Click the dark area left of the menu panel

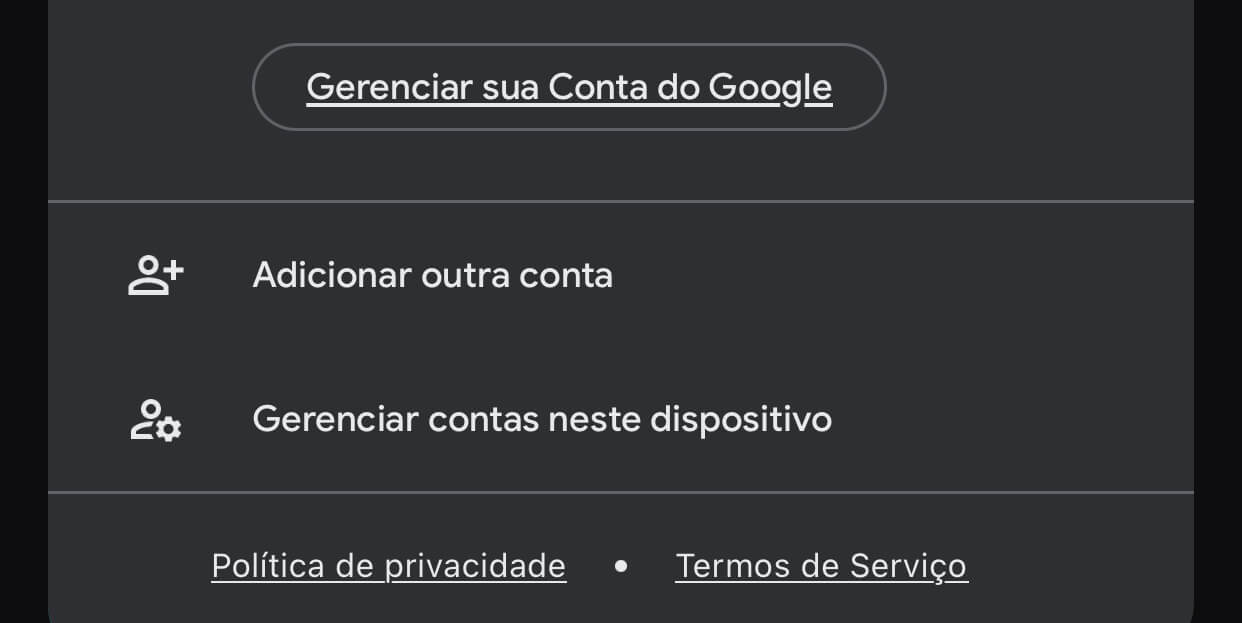pyautogui.click(x=23, y=311)
